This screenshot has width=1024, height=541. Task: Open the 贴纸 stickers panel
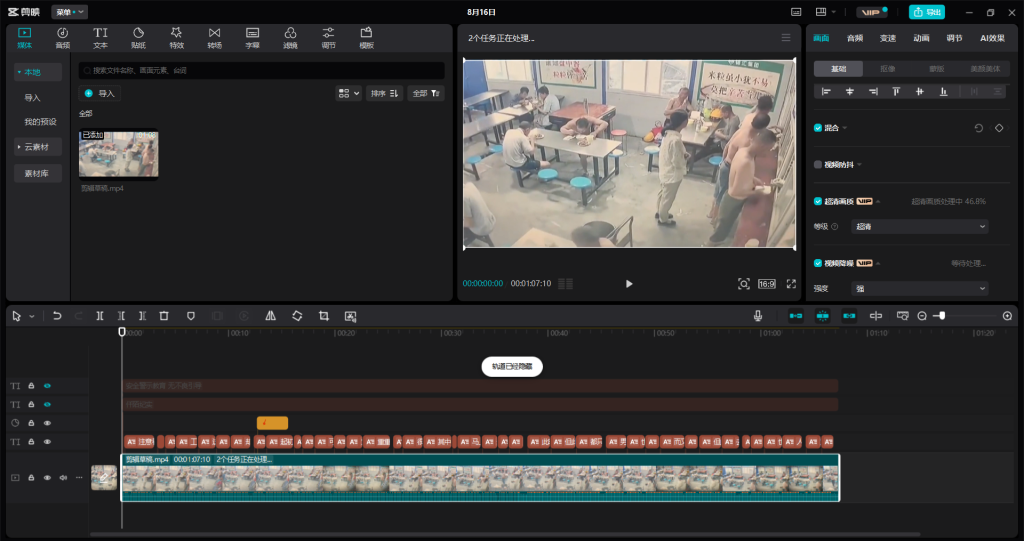coord(138,38)
